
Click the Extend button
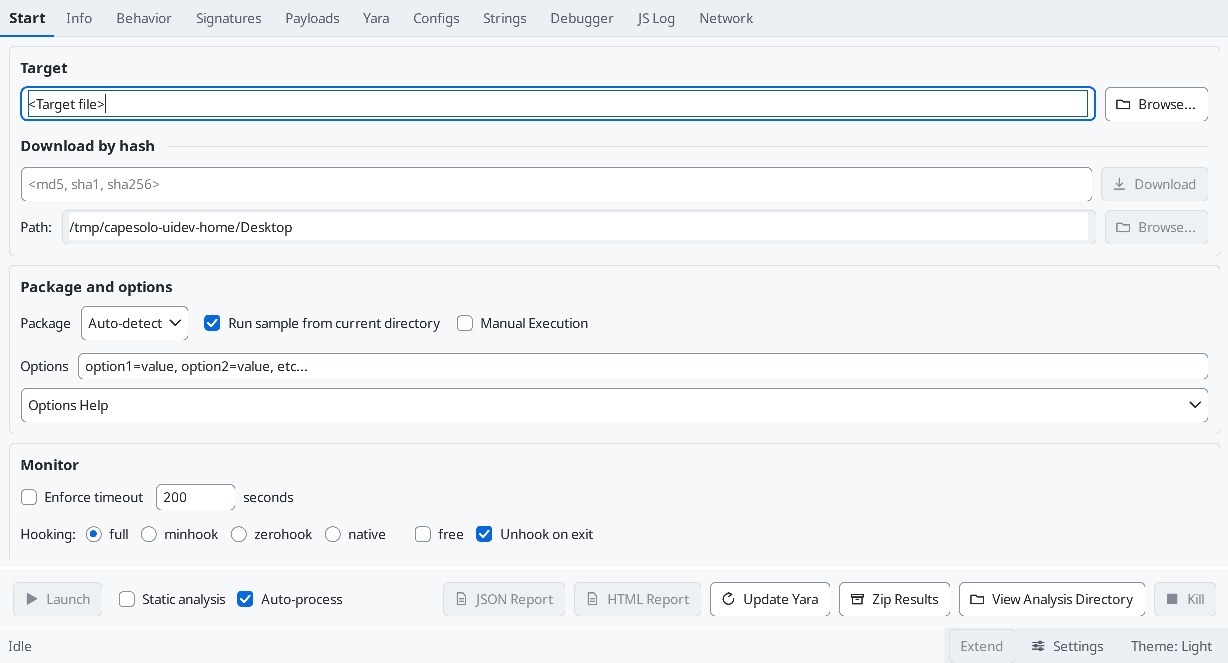(x=981, y=646)
